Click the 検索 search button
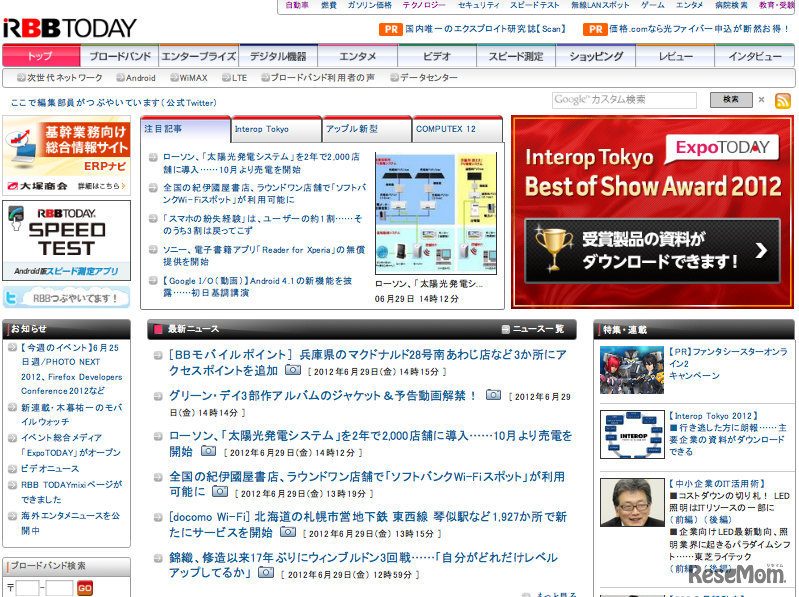Image resolution: width=799 pixels, height=597 pixels. 731,100
